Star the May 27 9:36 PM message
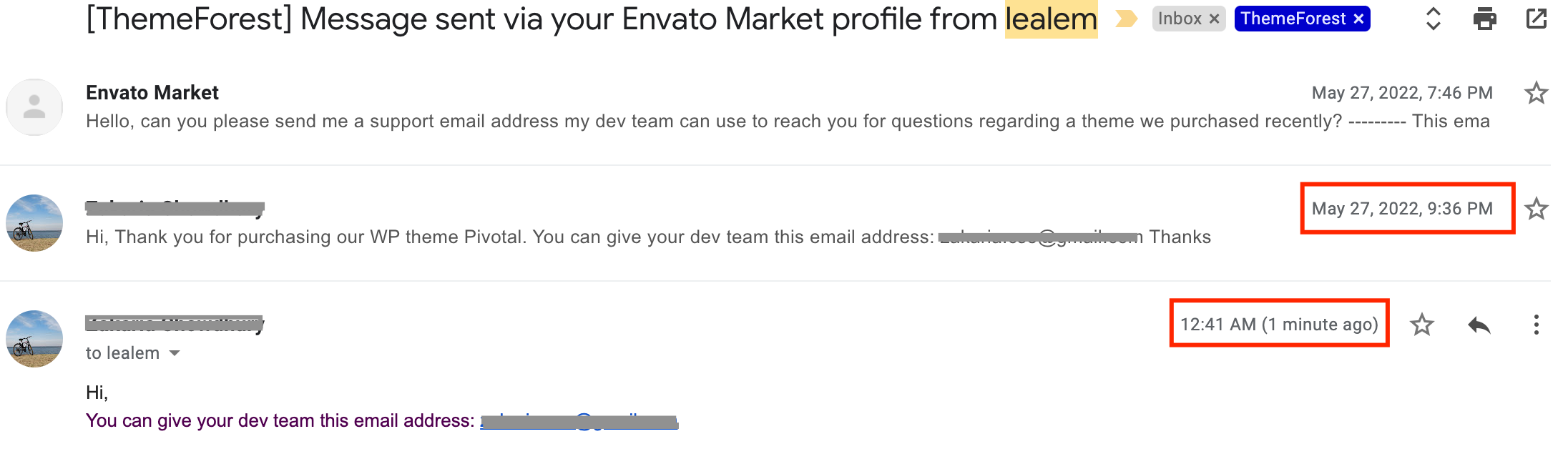Viewport: 1568px width, 469px height. pos(1536,209)
